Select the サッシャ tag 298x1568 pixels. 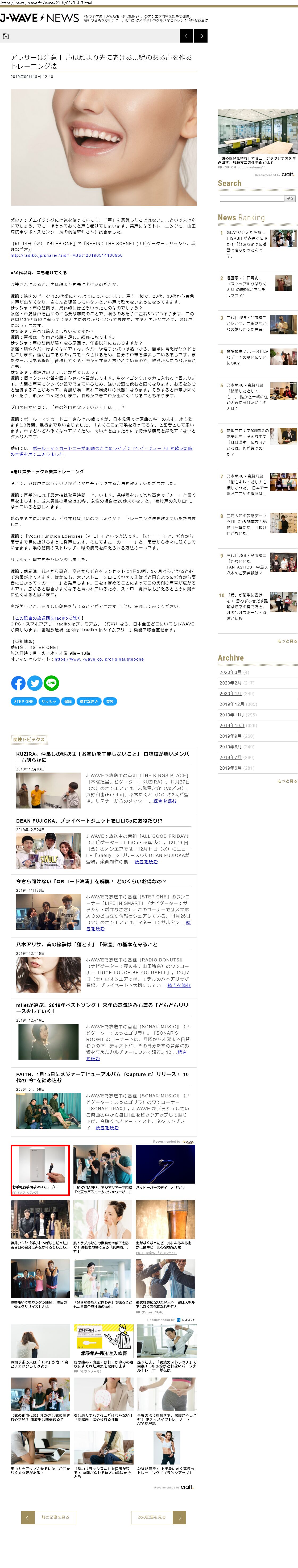click(49, 701)
